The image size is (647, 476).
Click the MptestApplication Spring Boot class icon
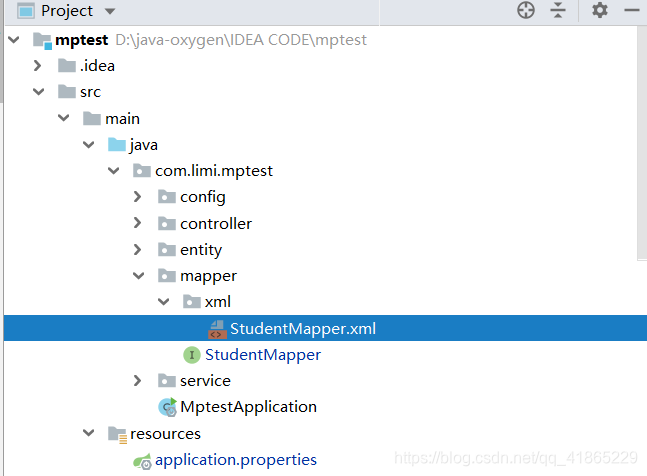tap(168, 407)
